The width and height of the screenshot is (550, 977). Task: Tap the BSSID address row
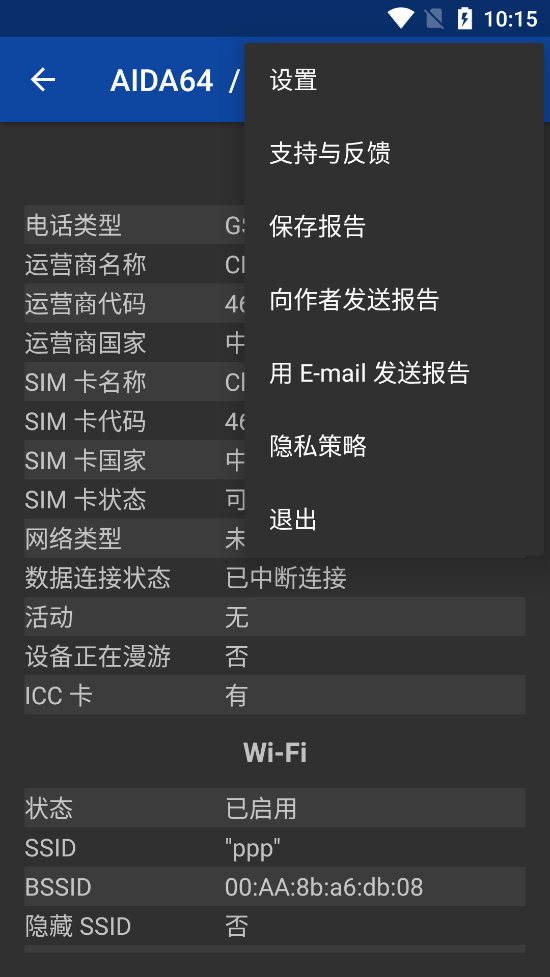(275, 886)
